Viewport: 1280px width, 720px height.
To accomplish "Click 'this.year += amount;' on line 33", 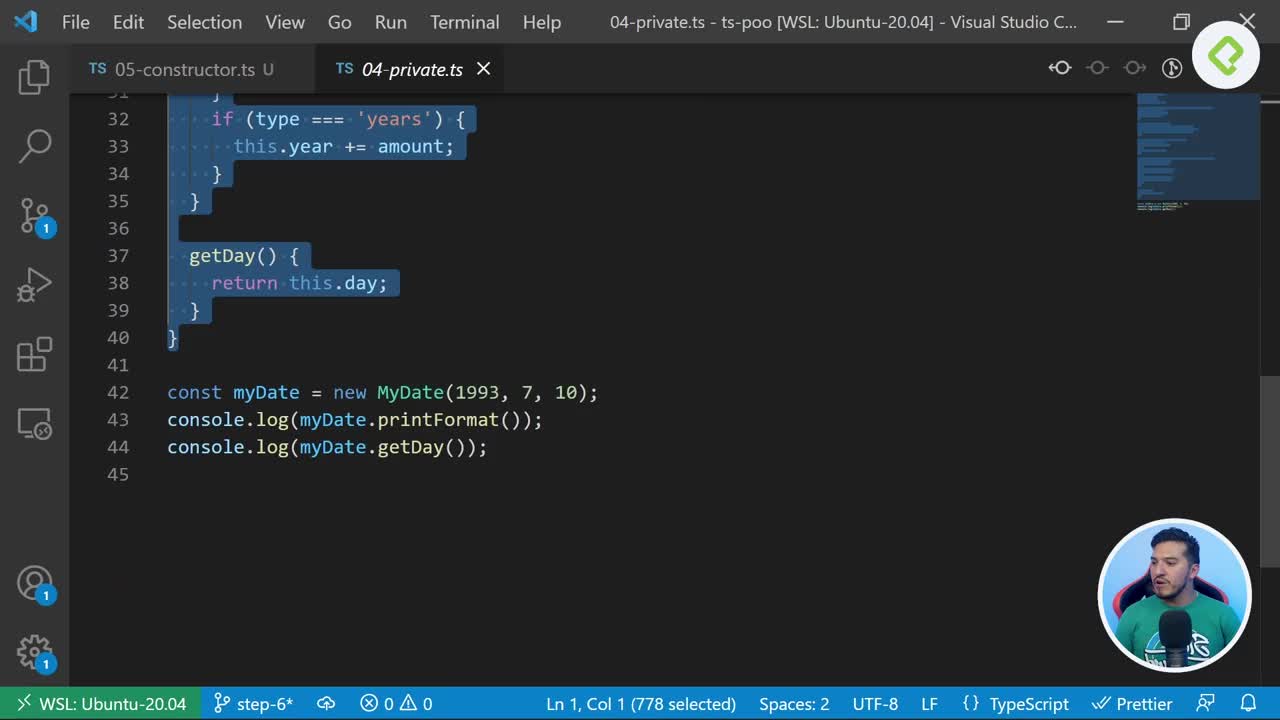I will 343,146.
